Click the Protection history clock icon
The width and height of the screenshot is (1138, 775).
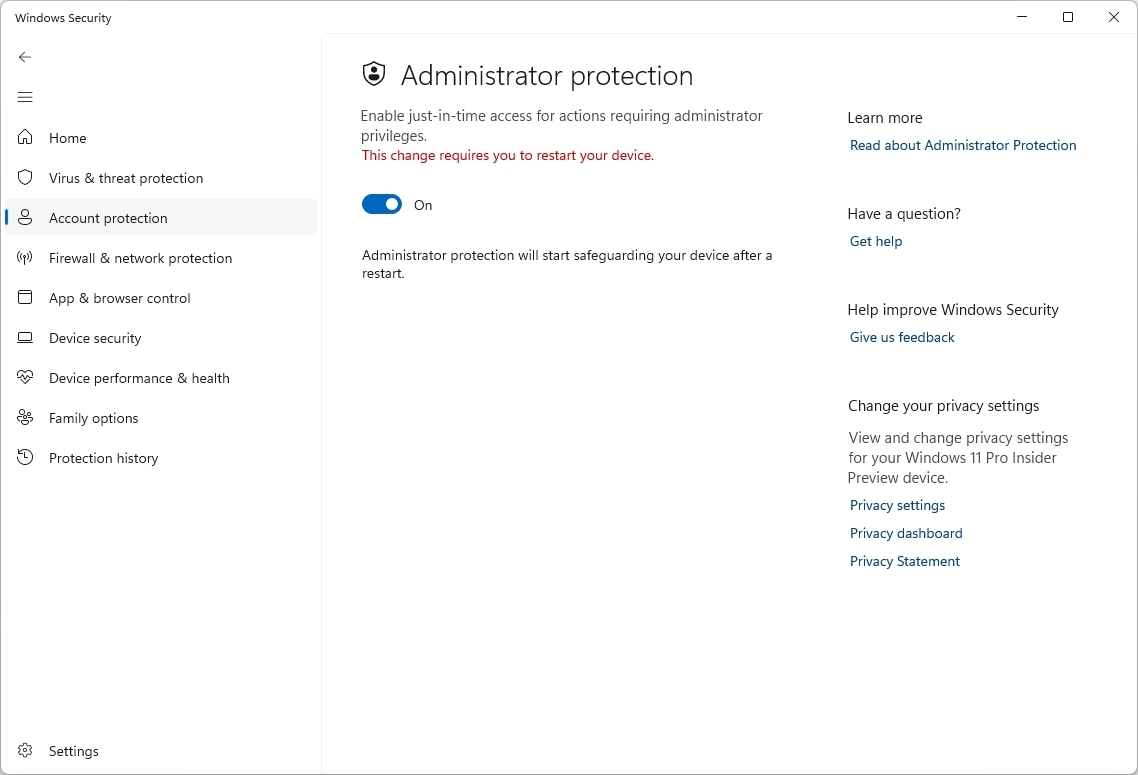25,458
